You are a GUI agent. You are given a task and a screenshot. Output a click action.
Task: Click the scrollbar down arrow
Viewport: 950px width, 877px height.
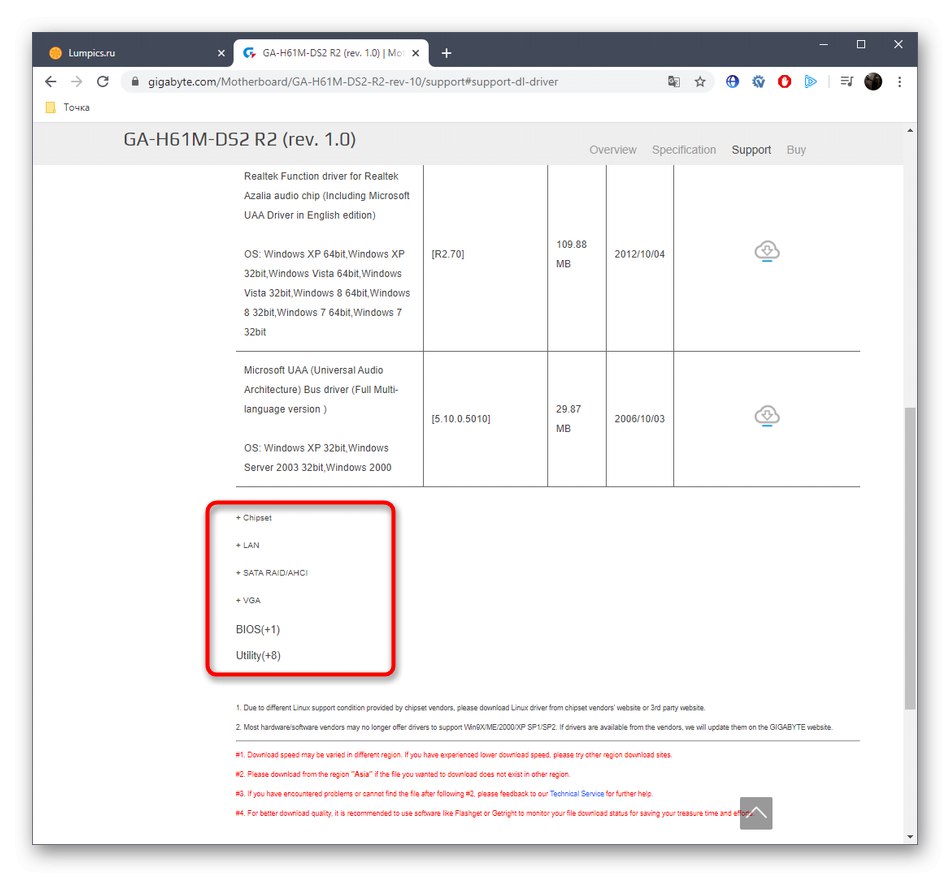[x=909, y=836]
